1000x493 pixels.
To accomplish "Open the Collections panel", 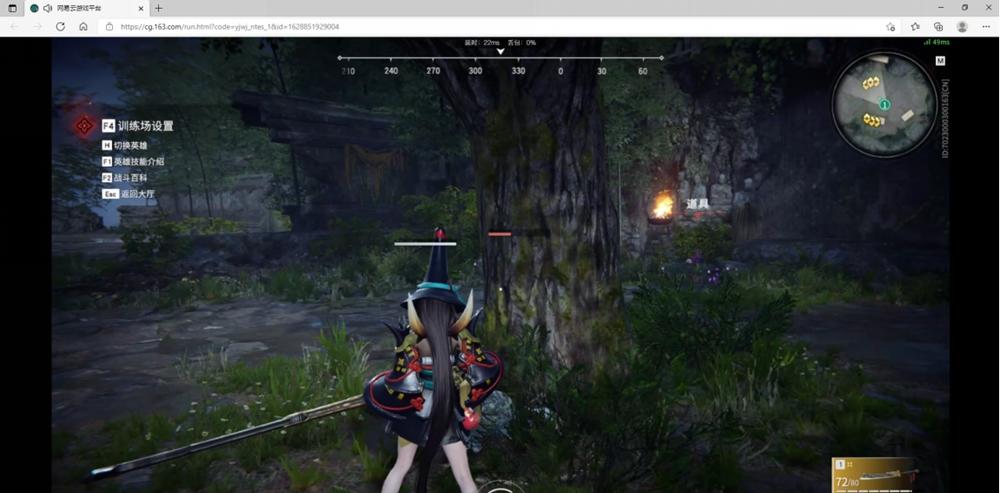I will pyautogui.click(x=939, y=27).
